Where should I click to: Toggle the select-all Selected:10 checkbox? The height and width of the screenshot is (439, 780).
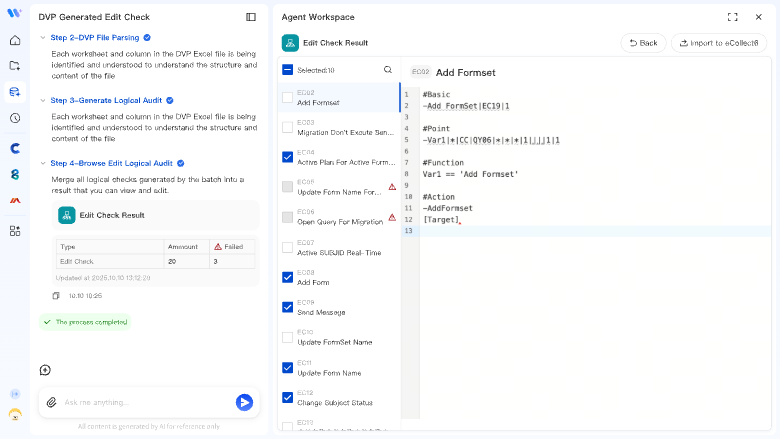pos(288,70)
